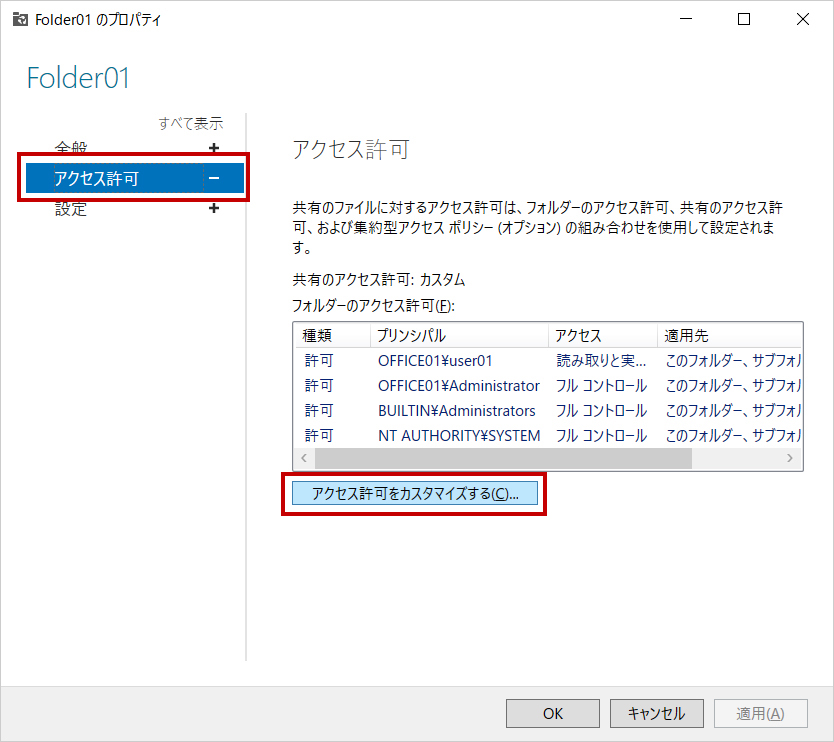This screenshot has height=742, width=834.
Task: Click the horizontal scrollbar left arrow
Action: coord(304,458)
